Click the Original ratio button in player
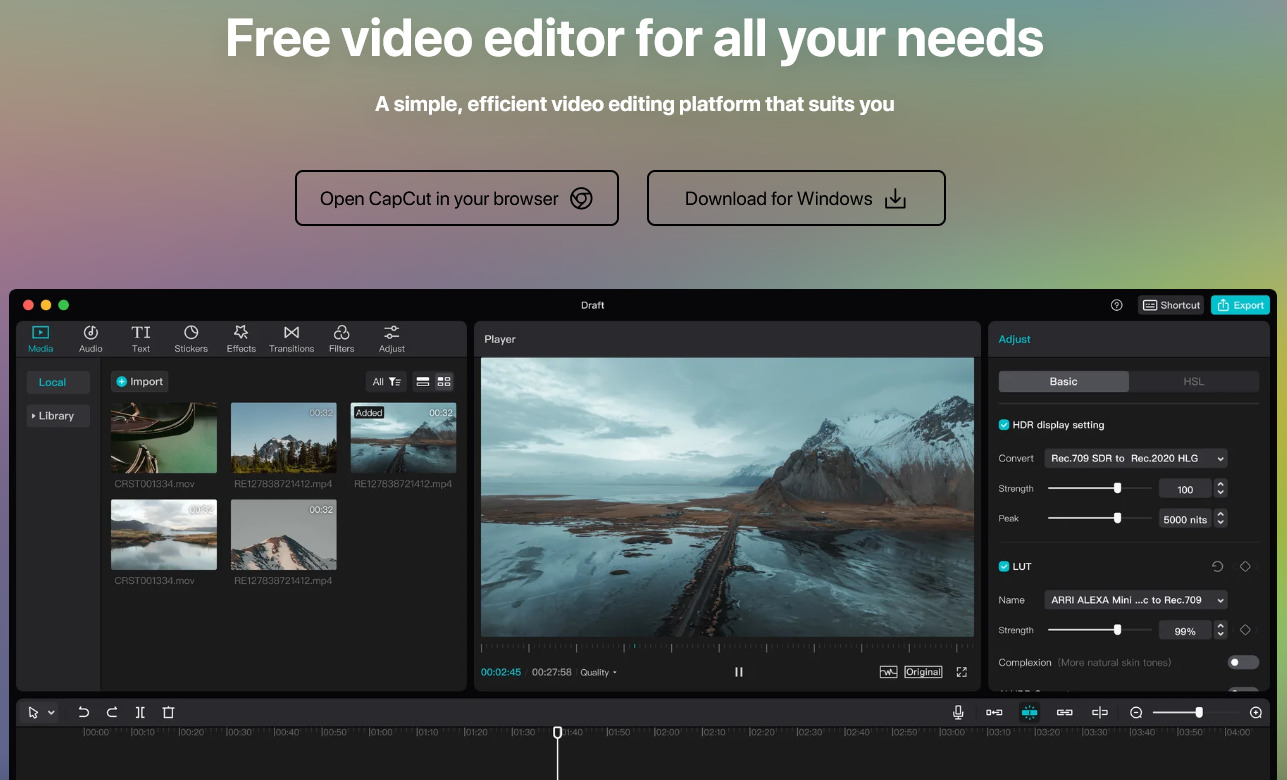This screenshot has height=780, width=1287. 923,672
